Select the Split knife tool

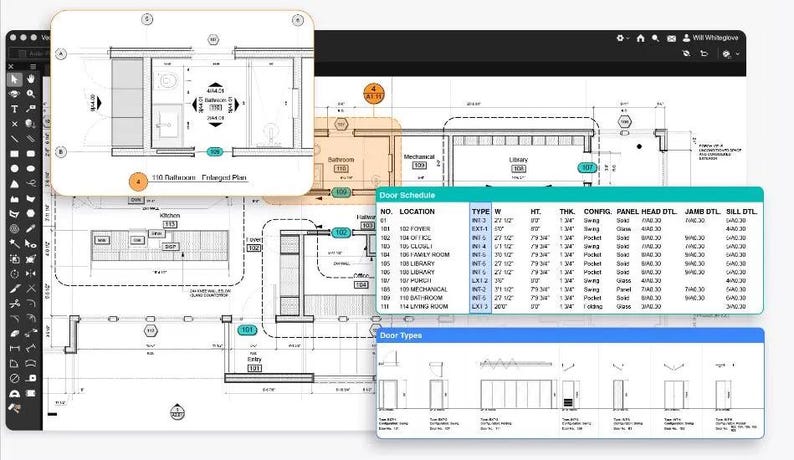[x=14, y=288]
